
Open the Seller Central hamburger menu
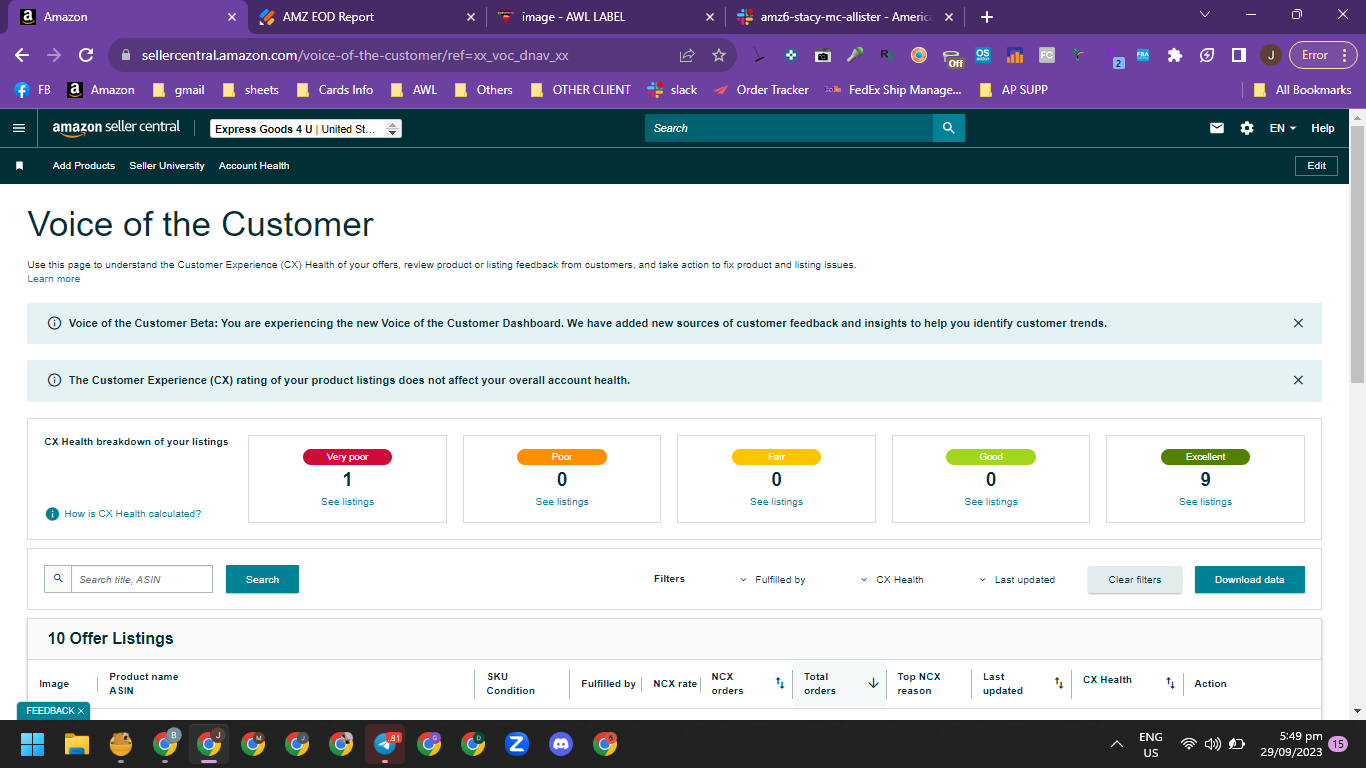click(x=18, y=128)
